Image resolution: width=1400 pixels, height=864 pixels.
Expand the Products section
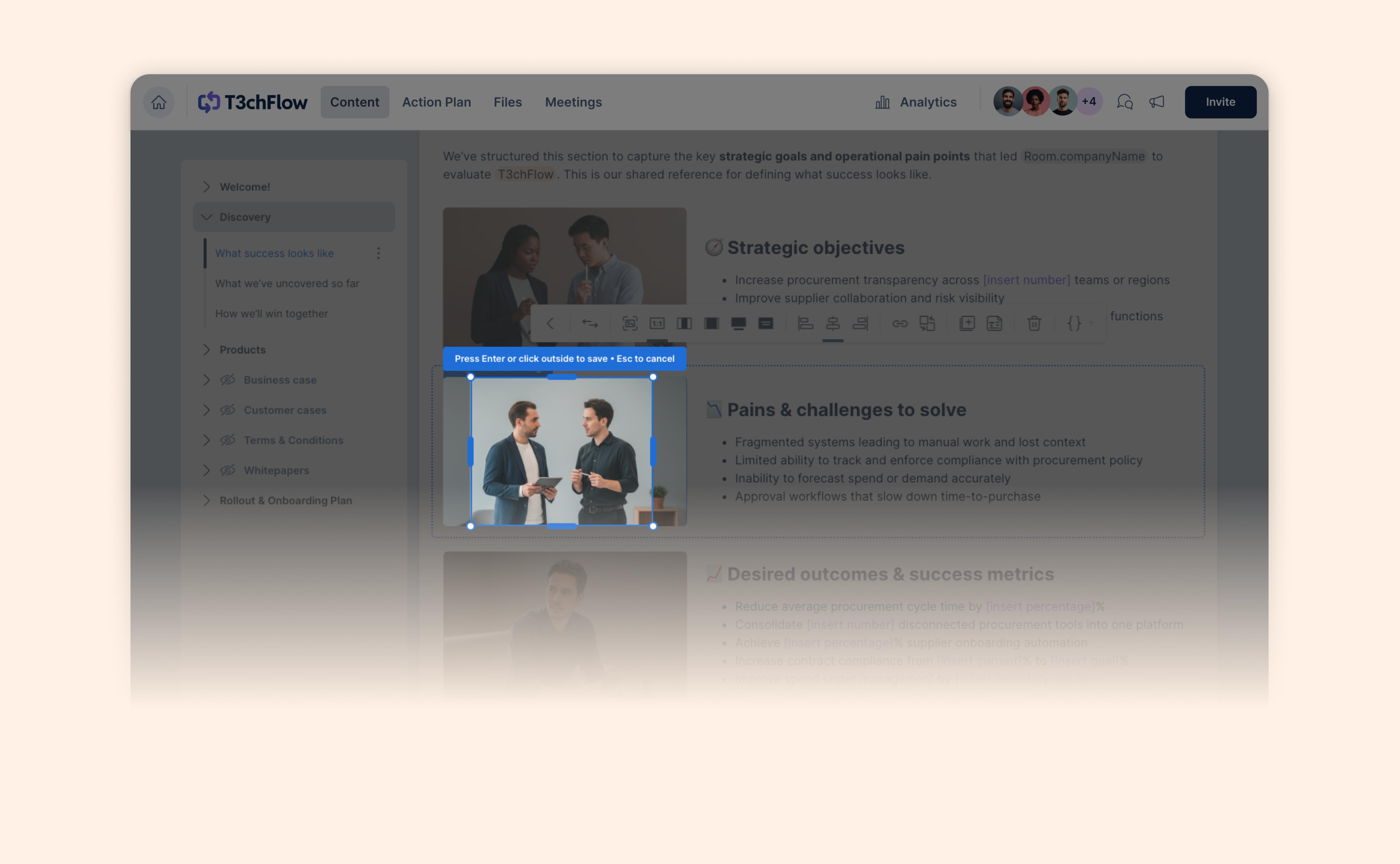coord(207,350)
